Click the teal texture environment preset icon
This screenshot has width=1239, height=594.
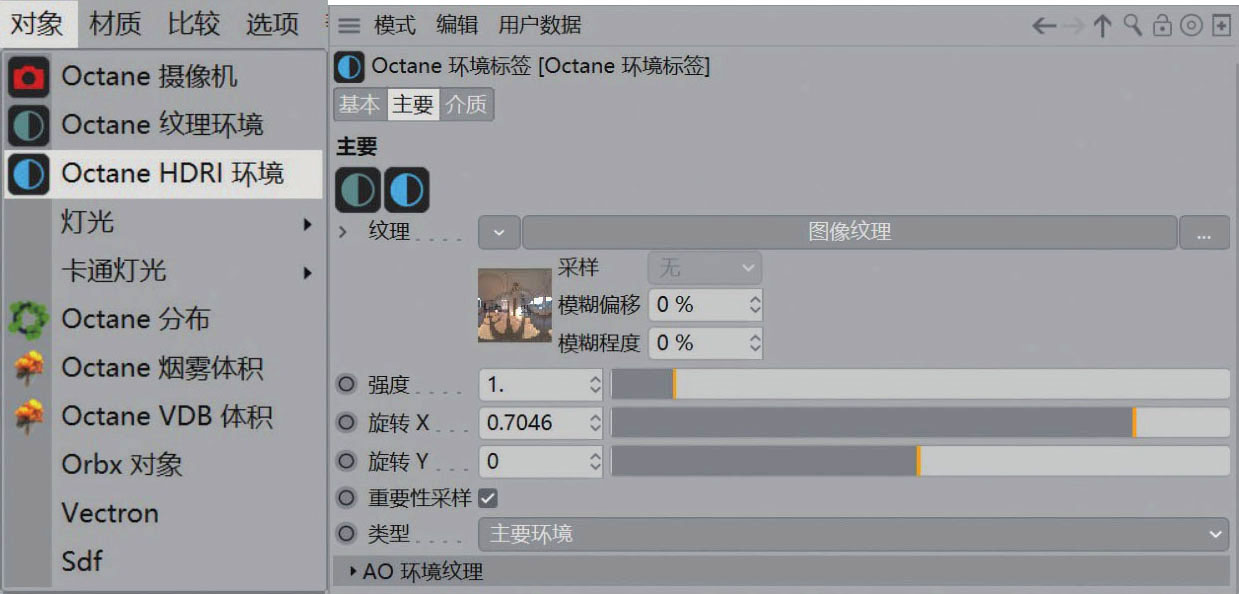pyautogui.click(x=358, y=189)
